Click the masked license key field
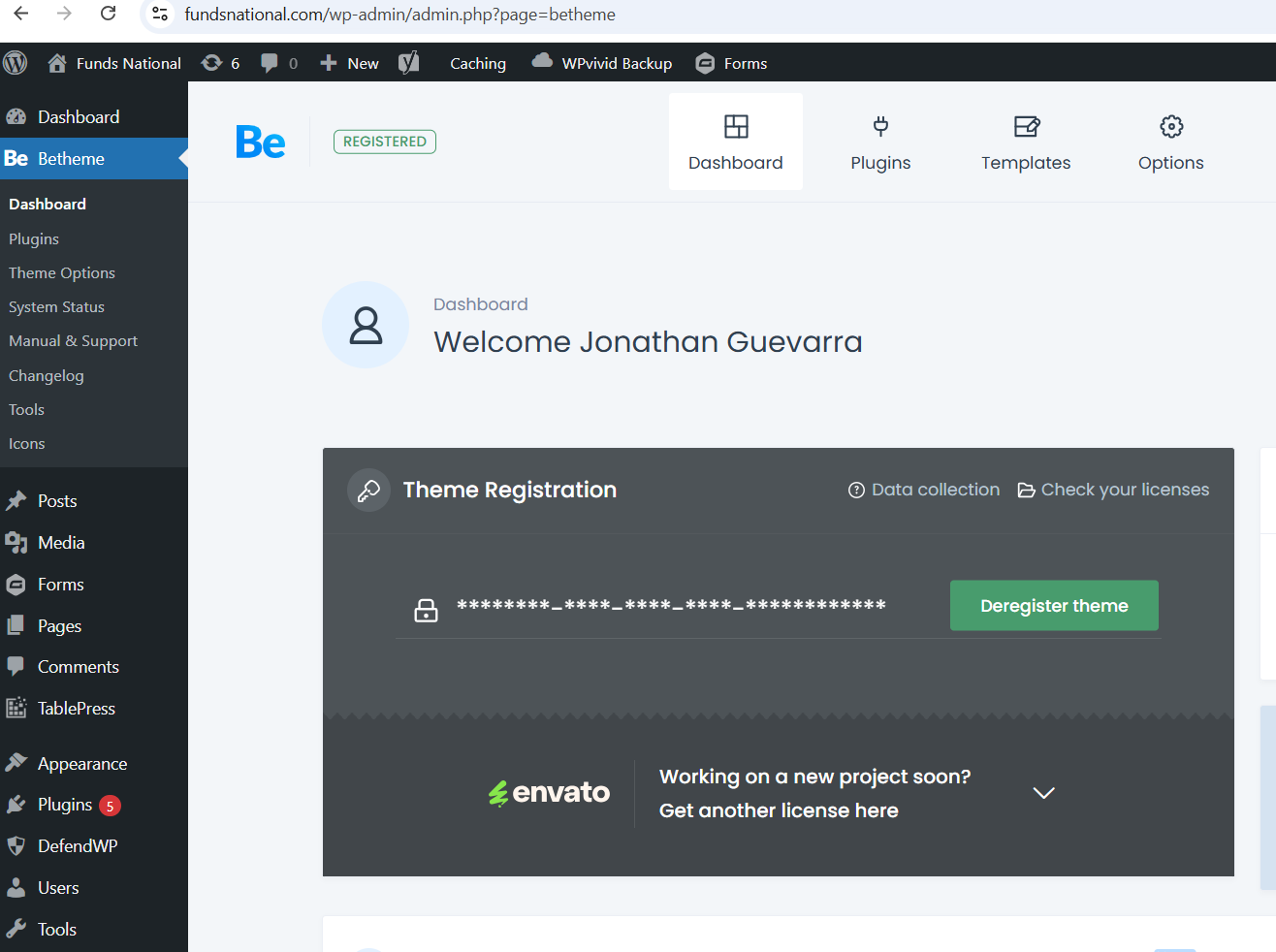 671,606
